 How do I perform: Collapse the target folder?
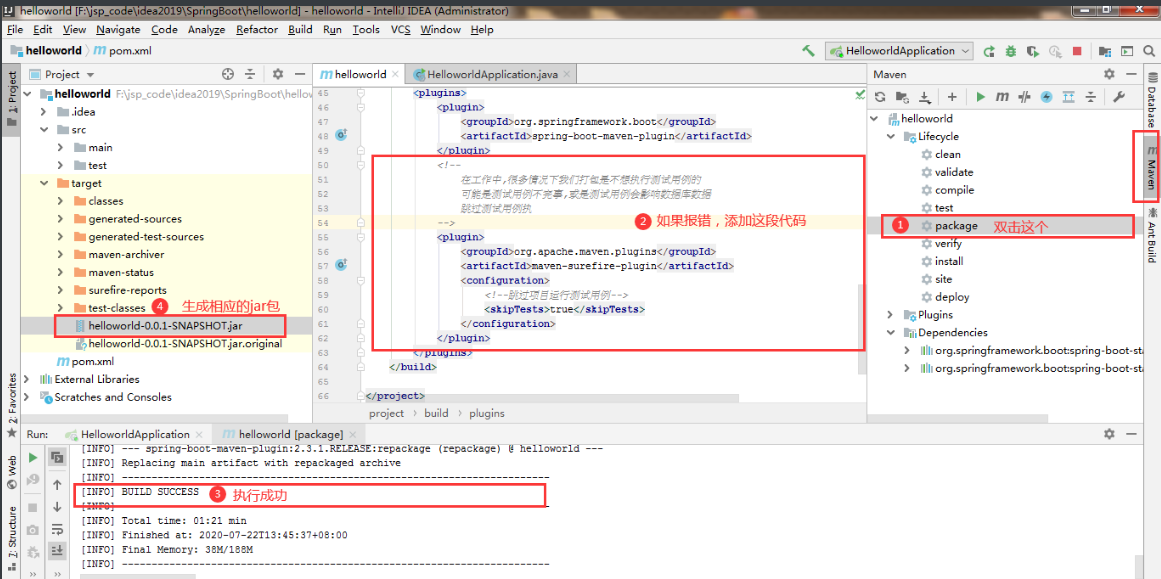(x=44, y=183)
